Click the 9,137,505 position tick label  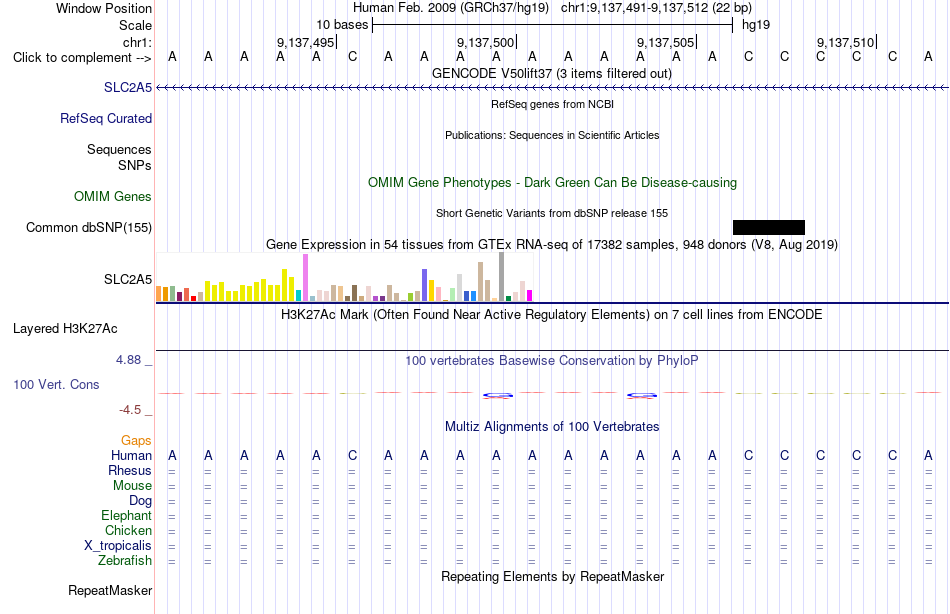tap(665, 42)
